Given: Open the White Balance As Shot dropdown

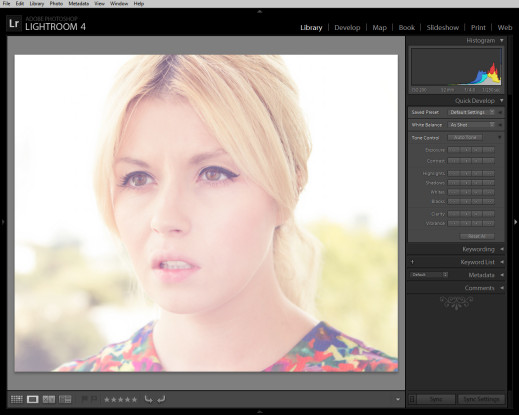Looking at the screenshot, I should tap(471, 125).
